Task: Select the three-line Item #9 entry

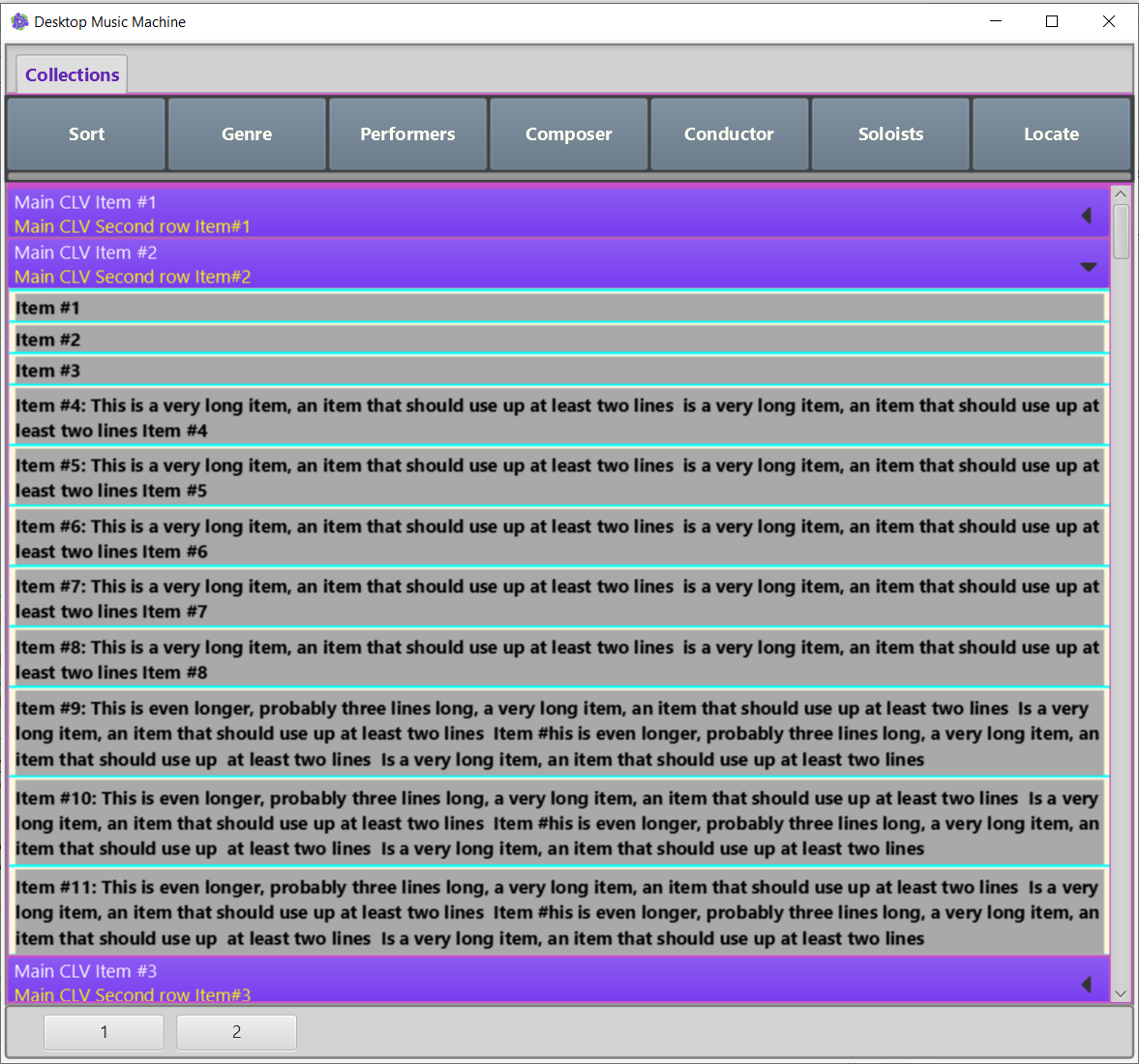Action: pyautogui.click(x=558, y=733)
